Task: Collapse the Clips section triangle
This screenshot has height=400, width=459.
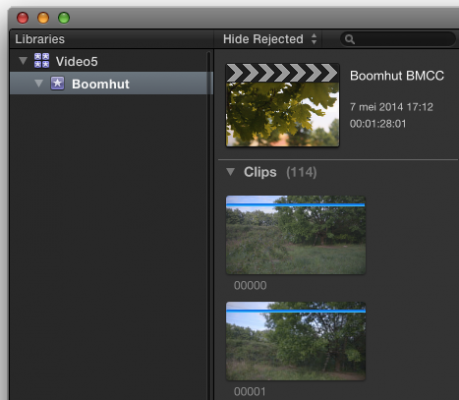Action: point(230,172)
